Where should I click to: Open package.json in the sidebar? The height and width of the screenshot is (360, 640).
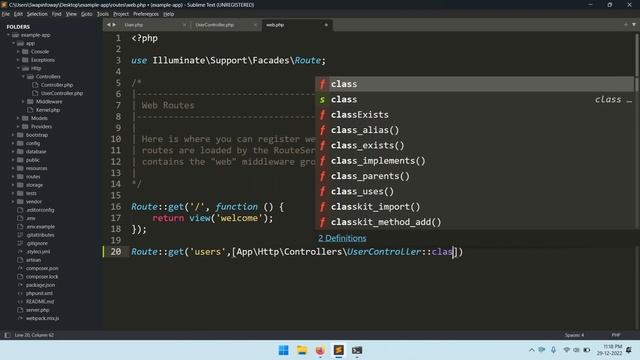point(40,285)
